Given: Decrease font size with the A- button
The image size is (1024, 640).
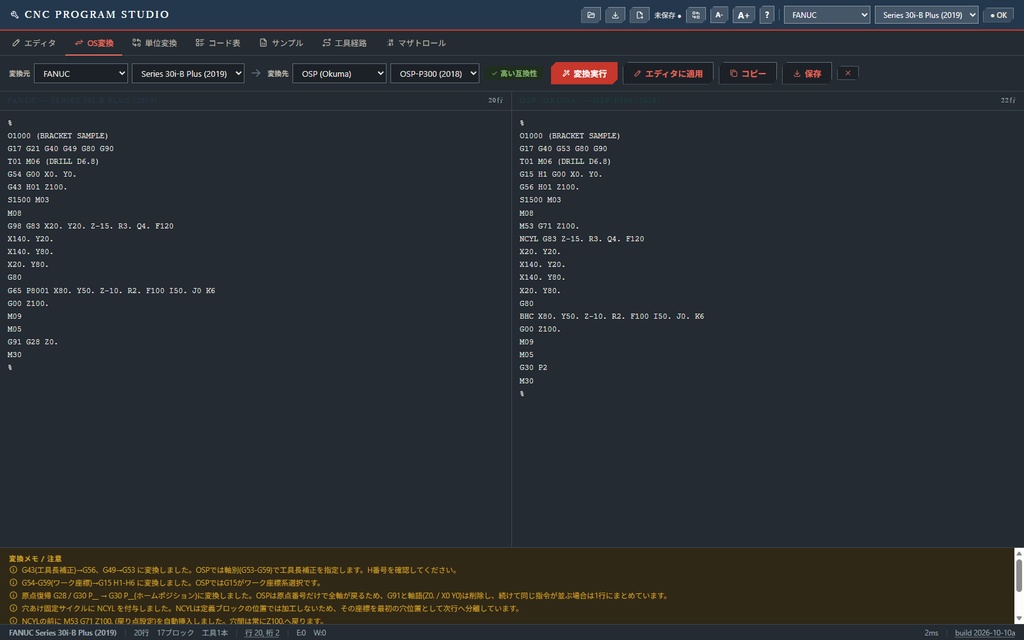Looking at the screenshot, I should 719,15.
